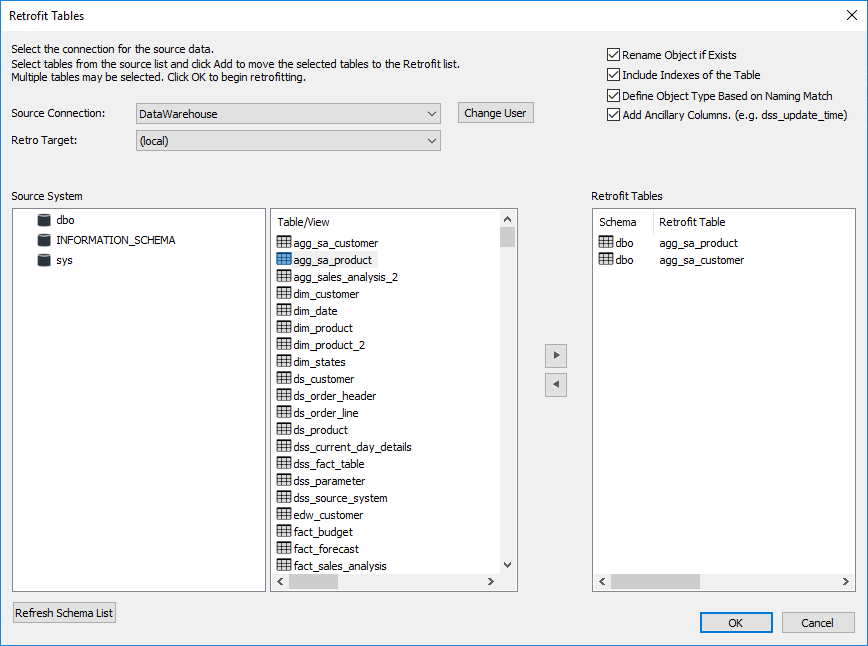
Task: Disable Add Ancillary Columns checkbox
Action: (613, 115)
